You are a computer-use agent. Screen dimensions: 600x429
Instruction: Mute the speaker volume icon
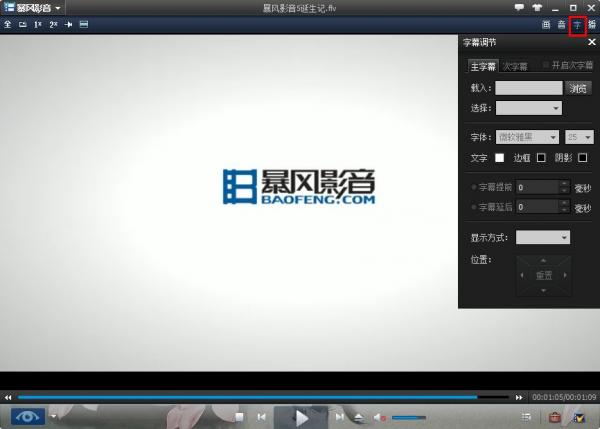pos(379,418)
